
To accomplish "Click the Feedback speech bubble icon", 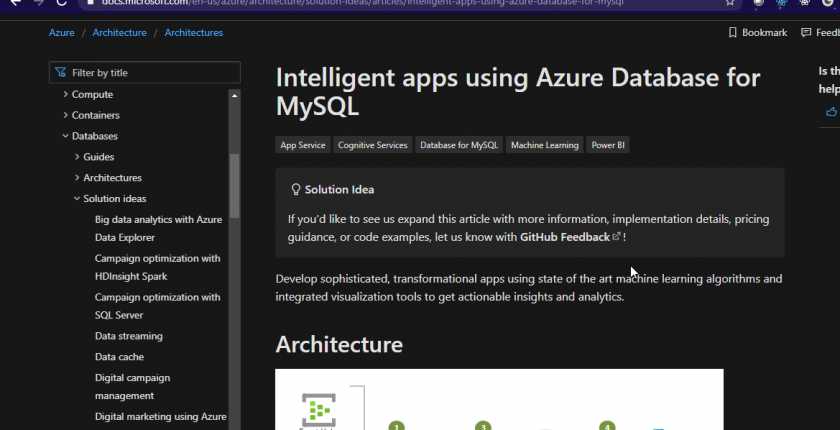I will click(806, 33).
